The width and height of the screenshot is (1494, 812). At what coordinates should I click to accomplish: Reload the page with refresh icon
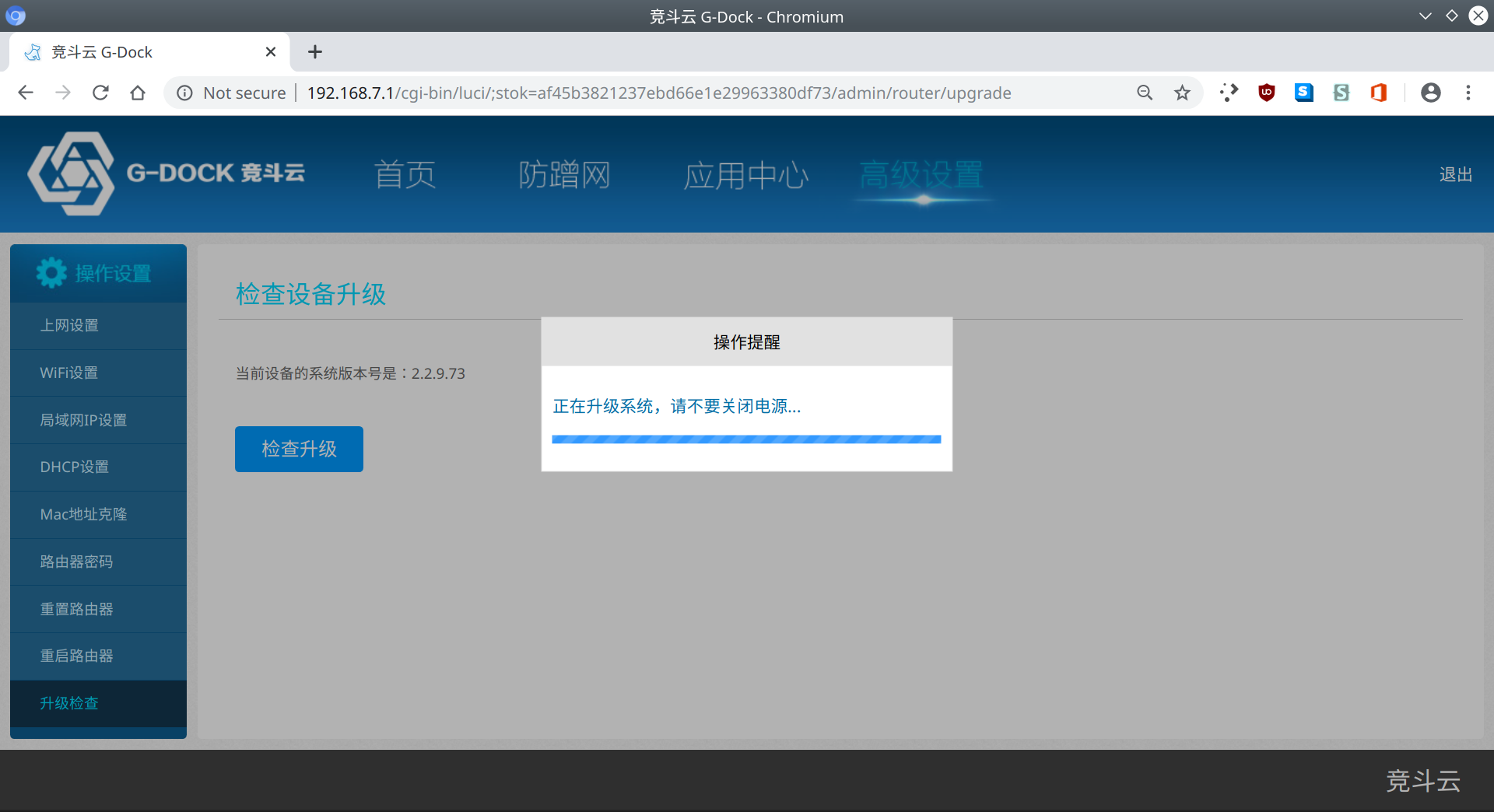[x=100, y=93]
